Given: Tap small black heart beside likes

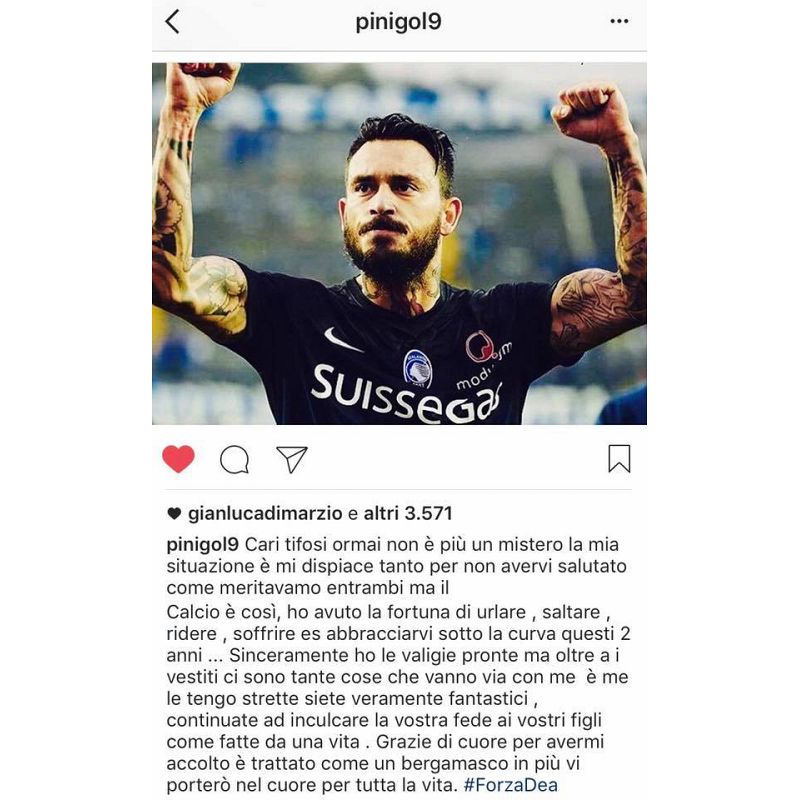Looking at the screenshot, I should (174, 513).
